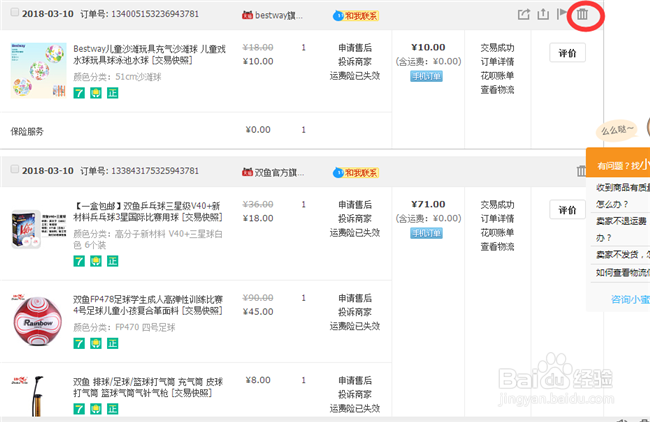The image size is (650, 422).
Task: Click the Tmall icon beside bestway旗 shop name
Action: 247,15
